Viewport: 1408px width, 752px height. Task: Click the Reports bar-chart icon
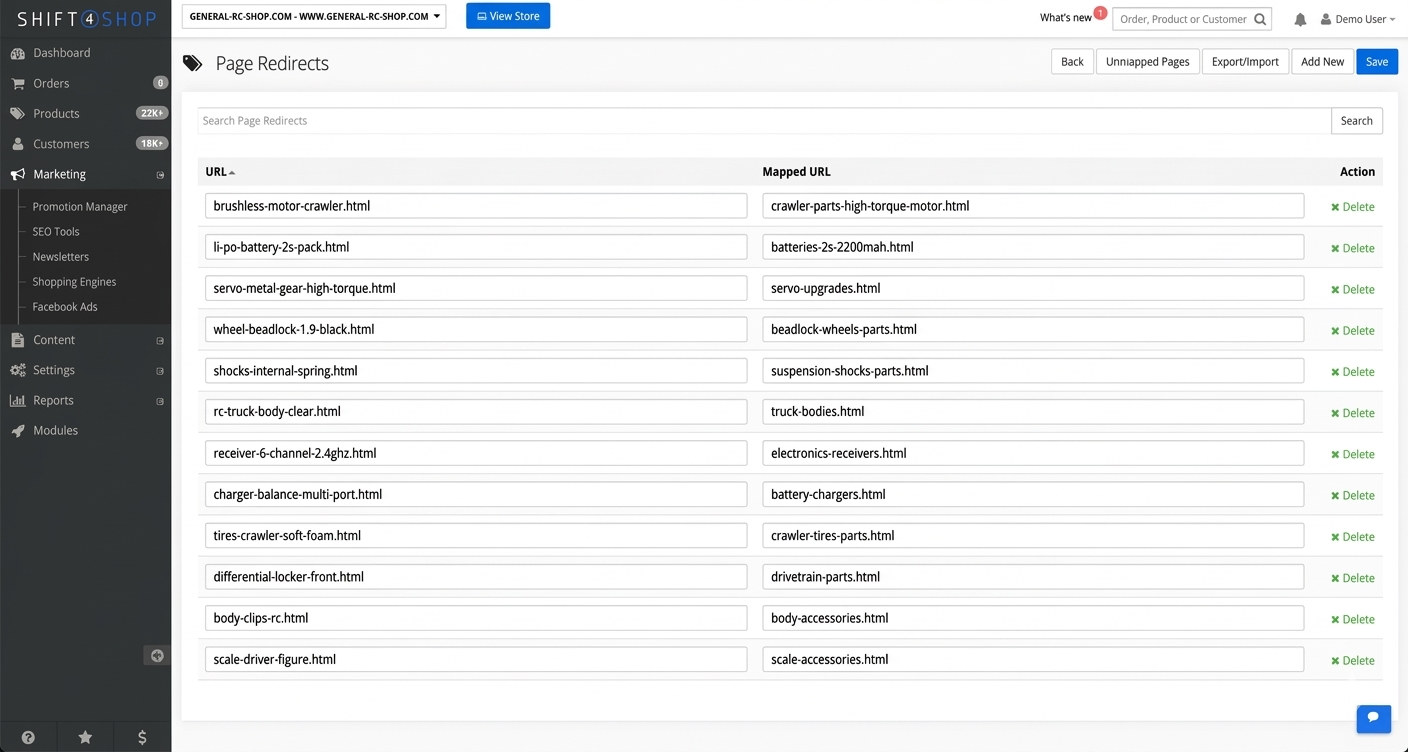pos(17,400)
